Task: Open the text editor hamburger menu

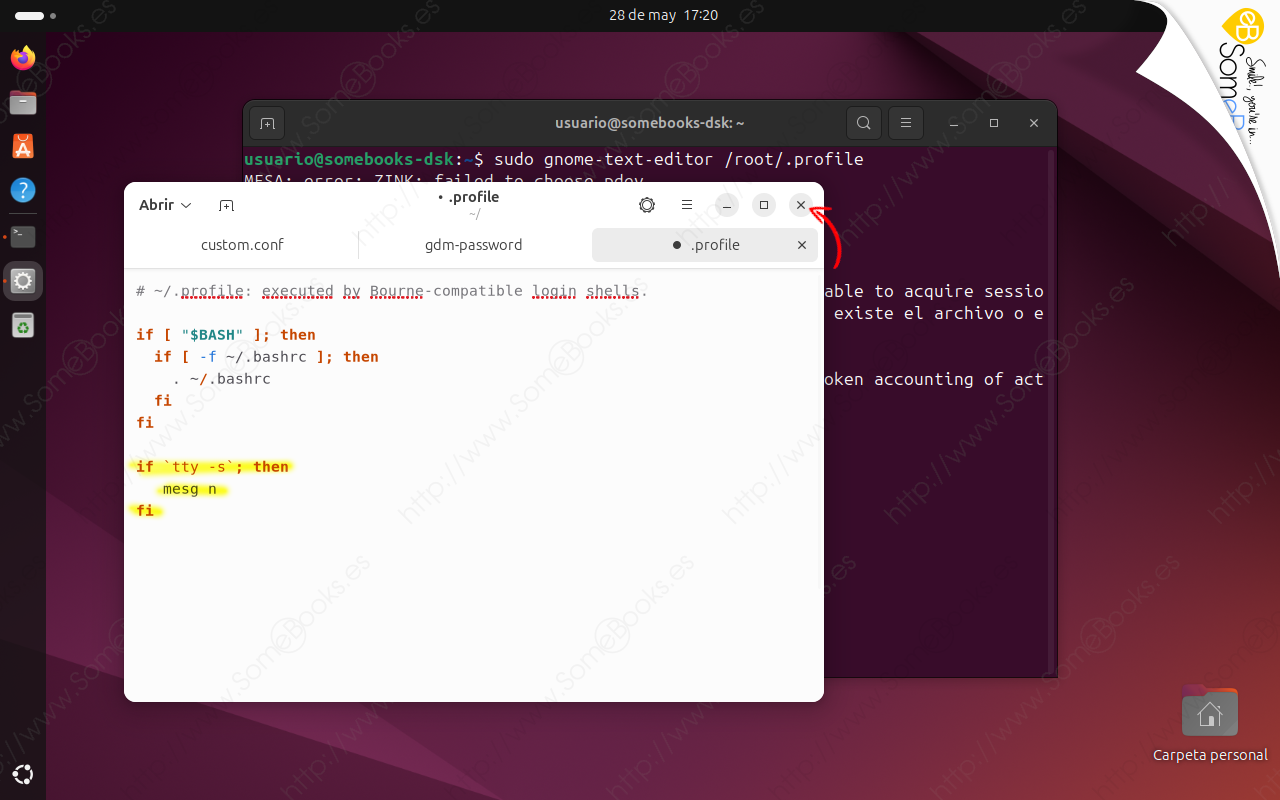Action: pos(687,205)
